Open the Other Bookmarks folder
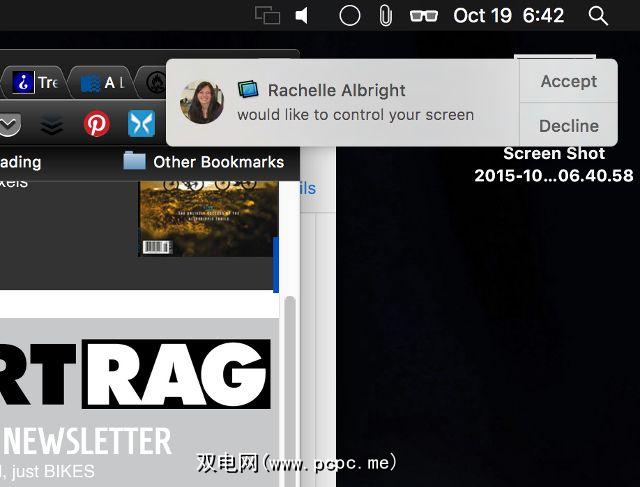 tap(203, 162)
